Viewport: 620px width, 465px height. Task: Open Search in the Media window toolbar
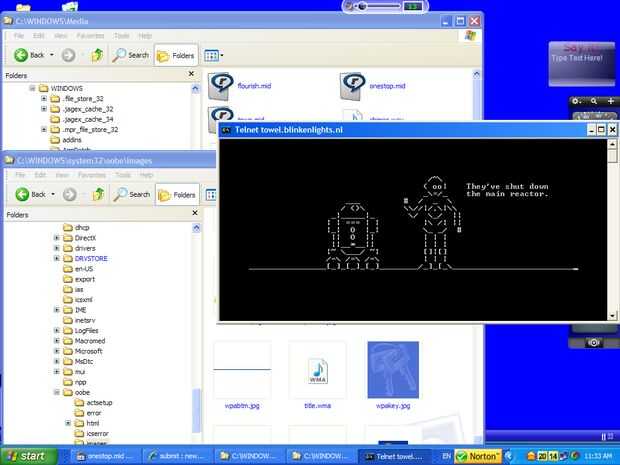tap(130, 55)
